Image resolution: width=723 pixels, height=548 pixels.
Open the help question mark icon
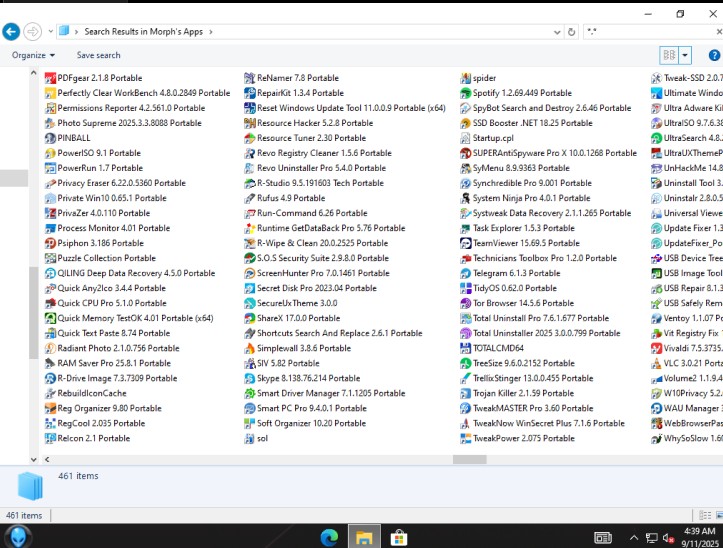point(714,55)
